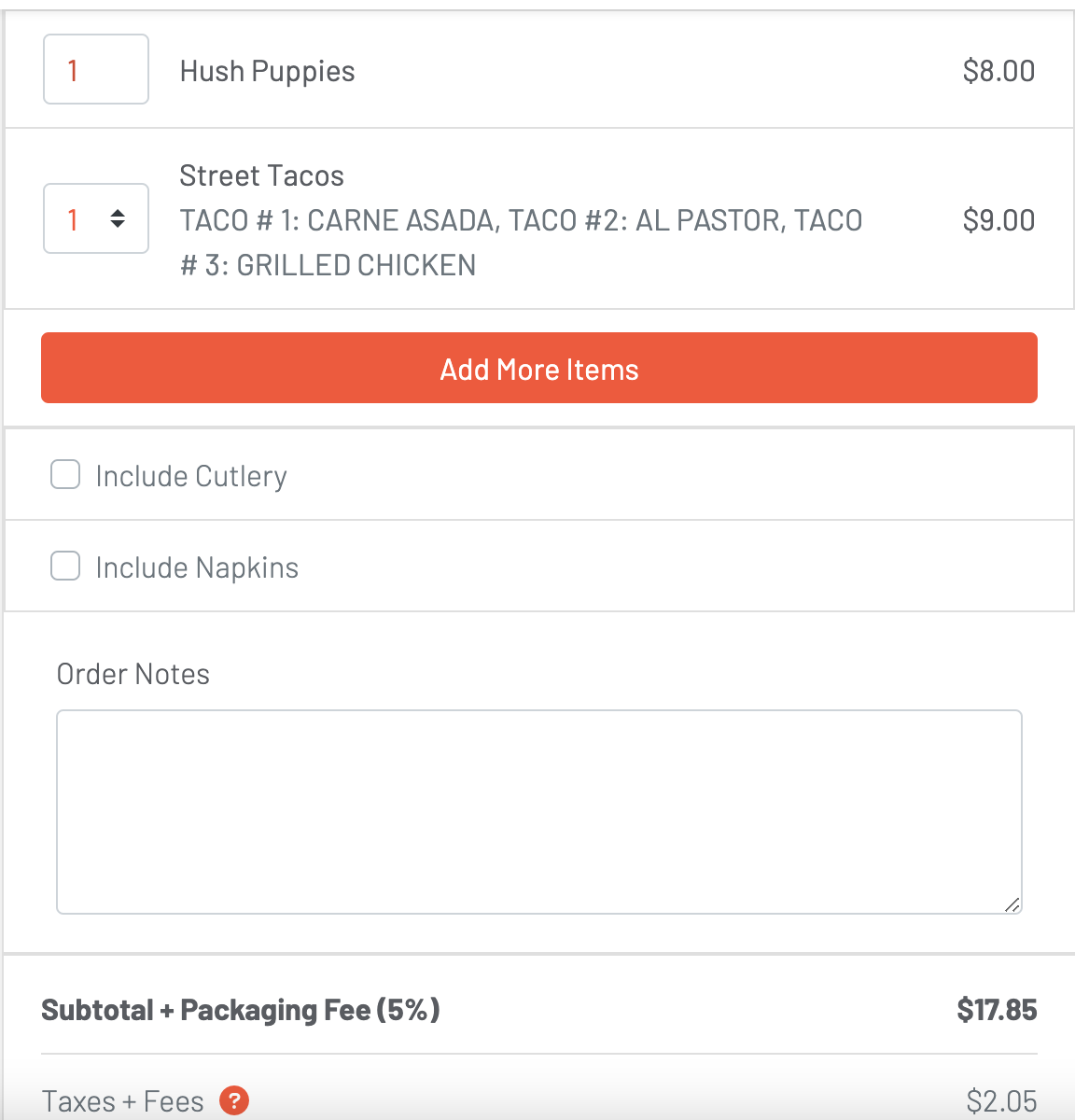Open the Street Tacos quantity dropdown
Viewport: 1075px width, 1120px height.
click(95, 219)
